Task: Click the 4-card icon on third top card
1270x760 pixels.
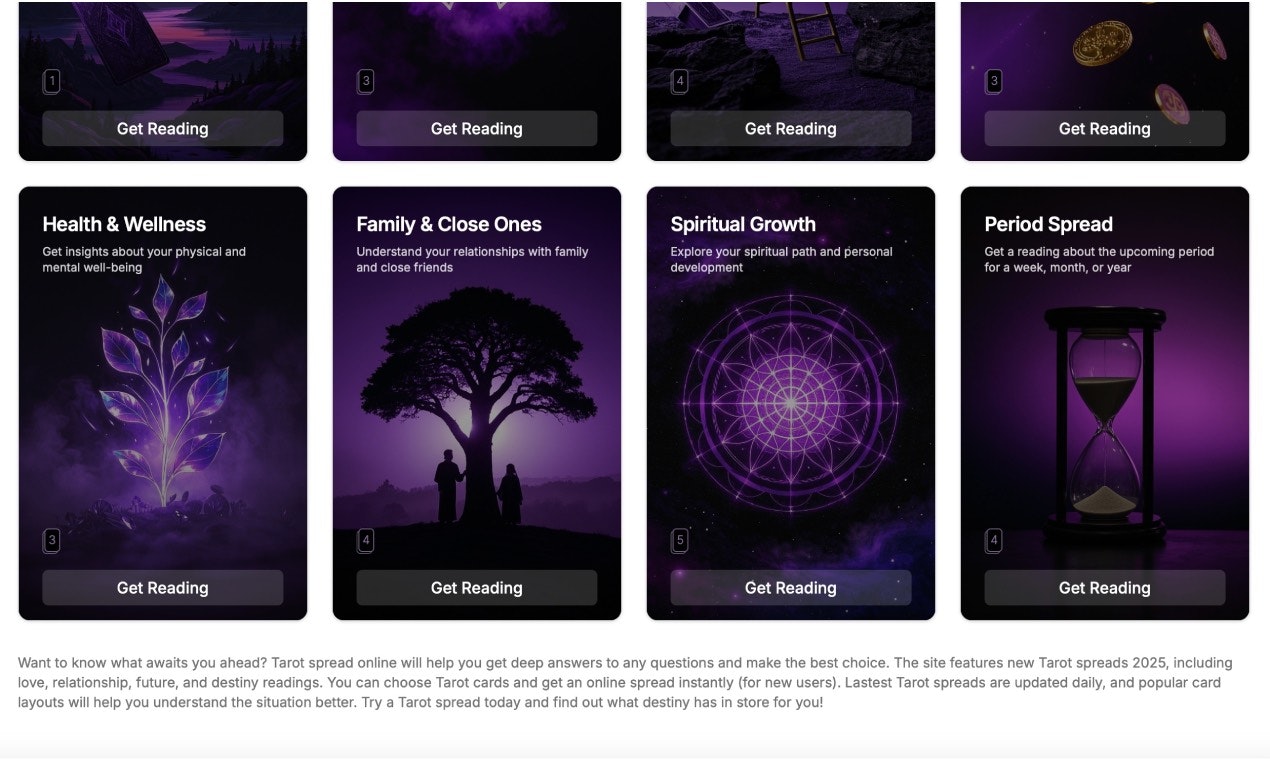Action: tap(680, 81)
